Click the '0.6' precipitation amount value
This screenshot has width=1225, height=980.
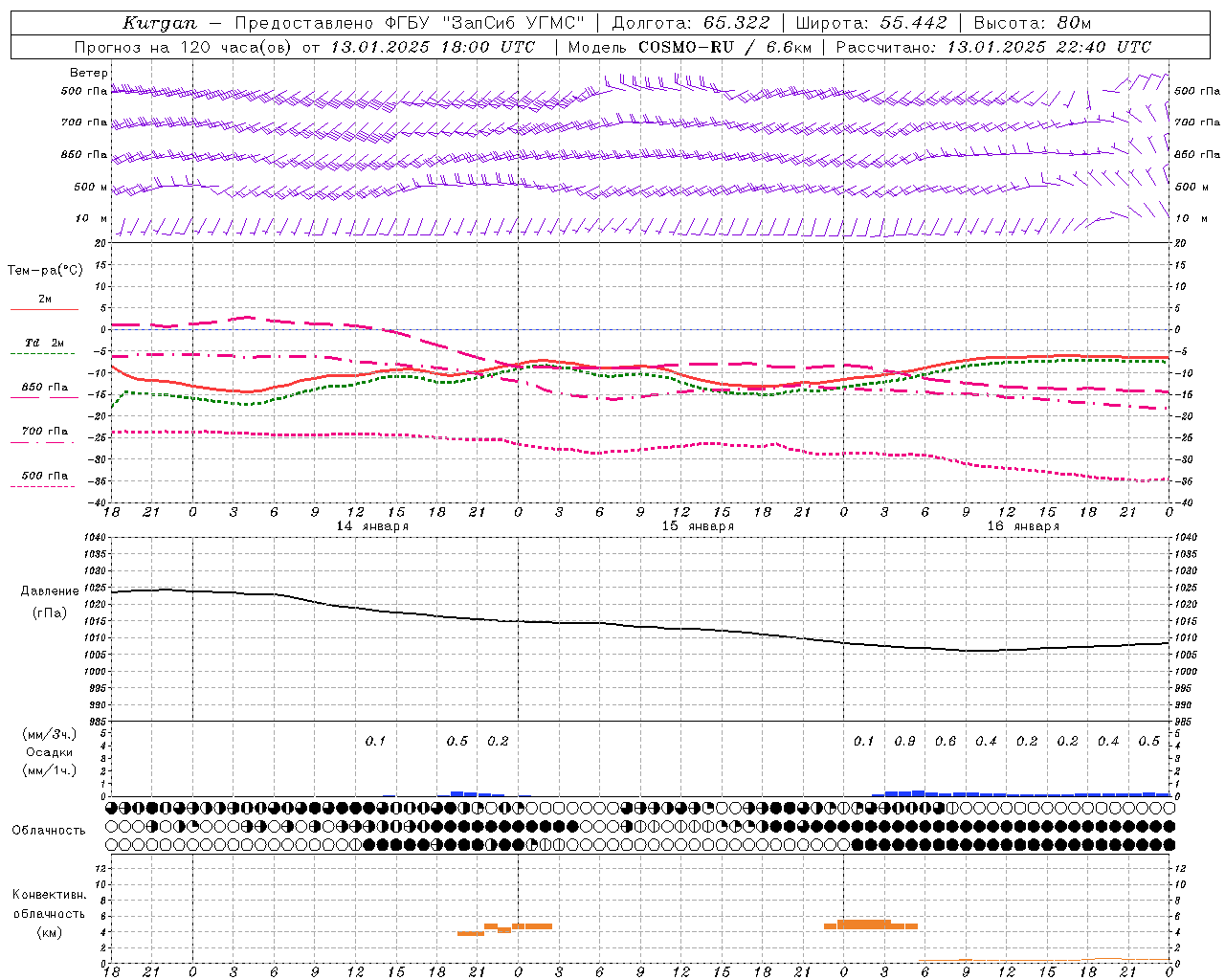[946, 741]
